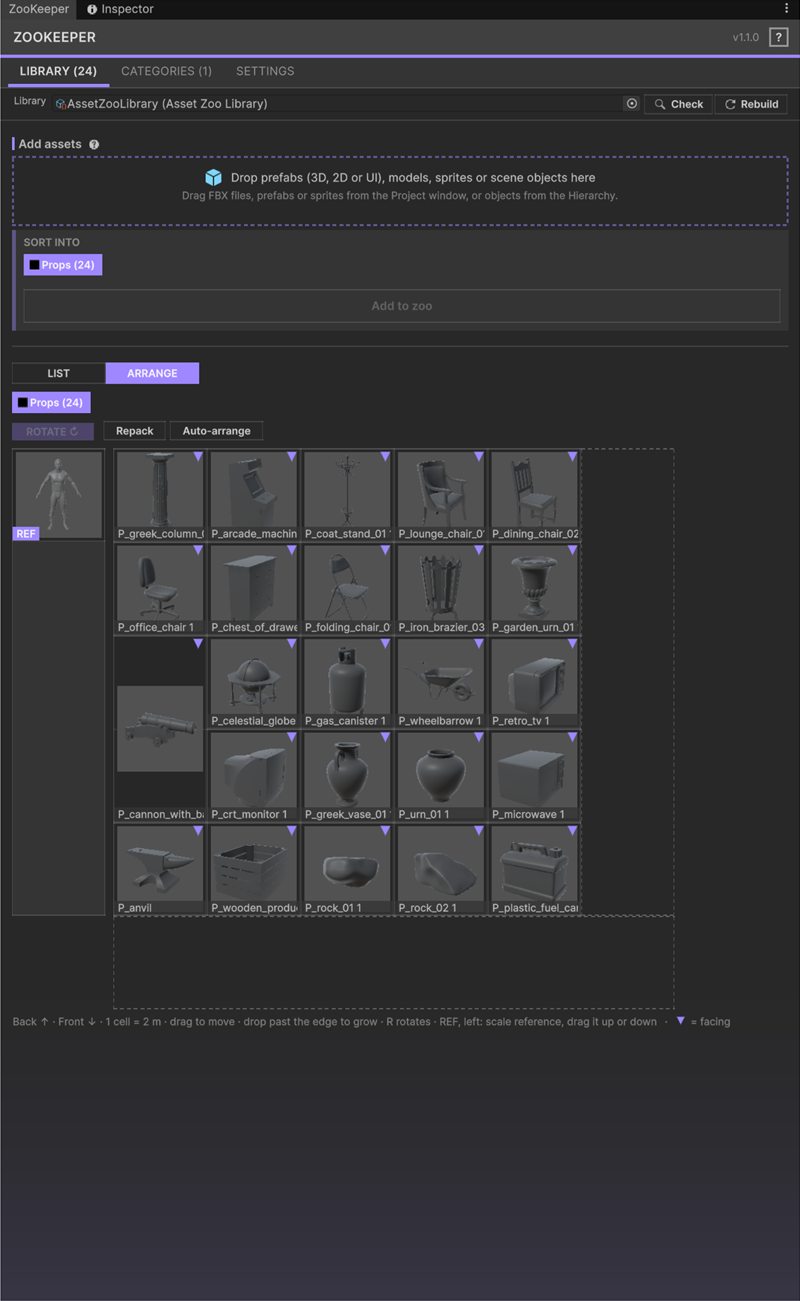This screenshot has height=1301, width=800.
Task: Switch to the Inspector window tab
Action: pyautogui.click(x=120, y=9)
